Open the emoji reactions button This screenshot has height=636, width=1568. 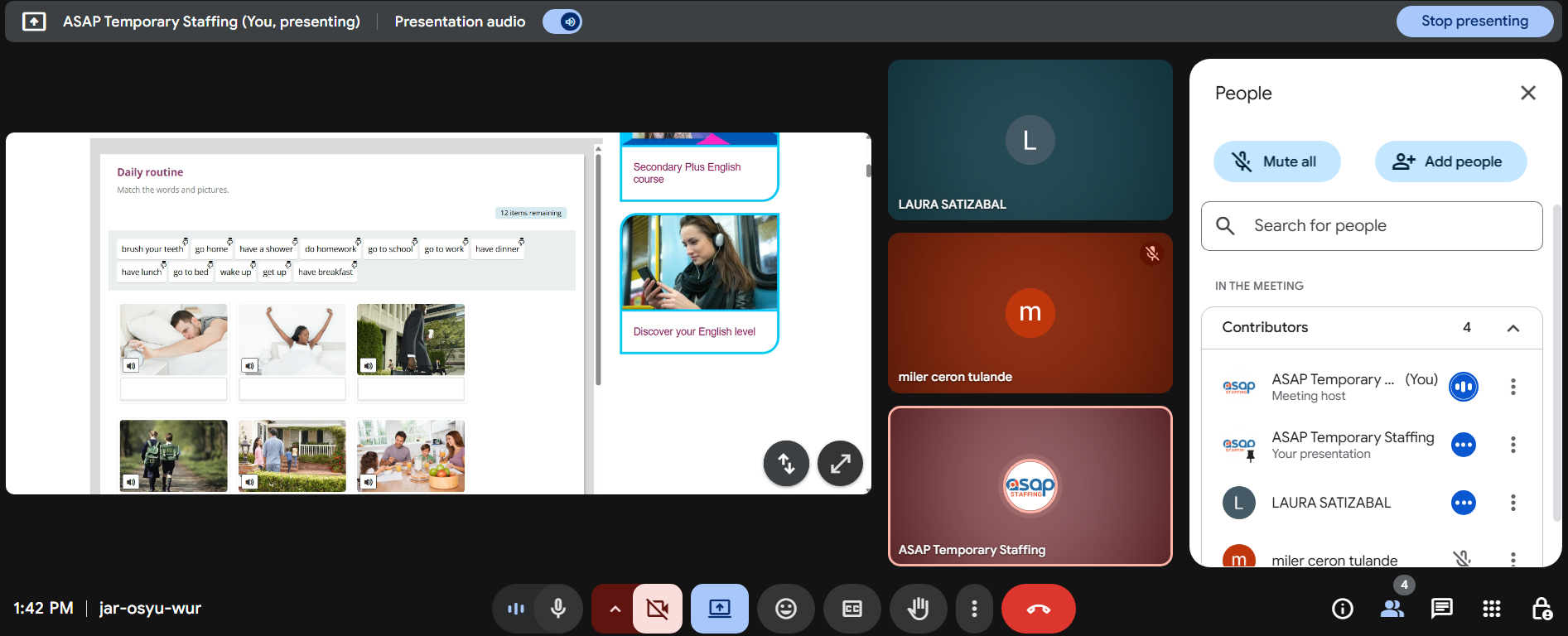pyautogui.click(x=785, y=609)
